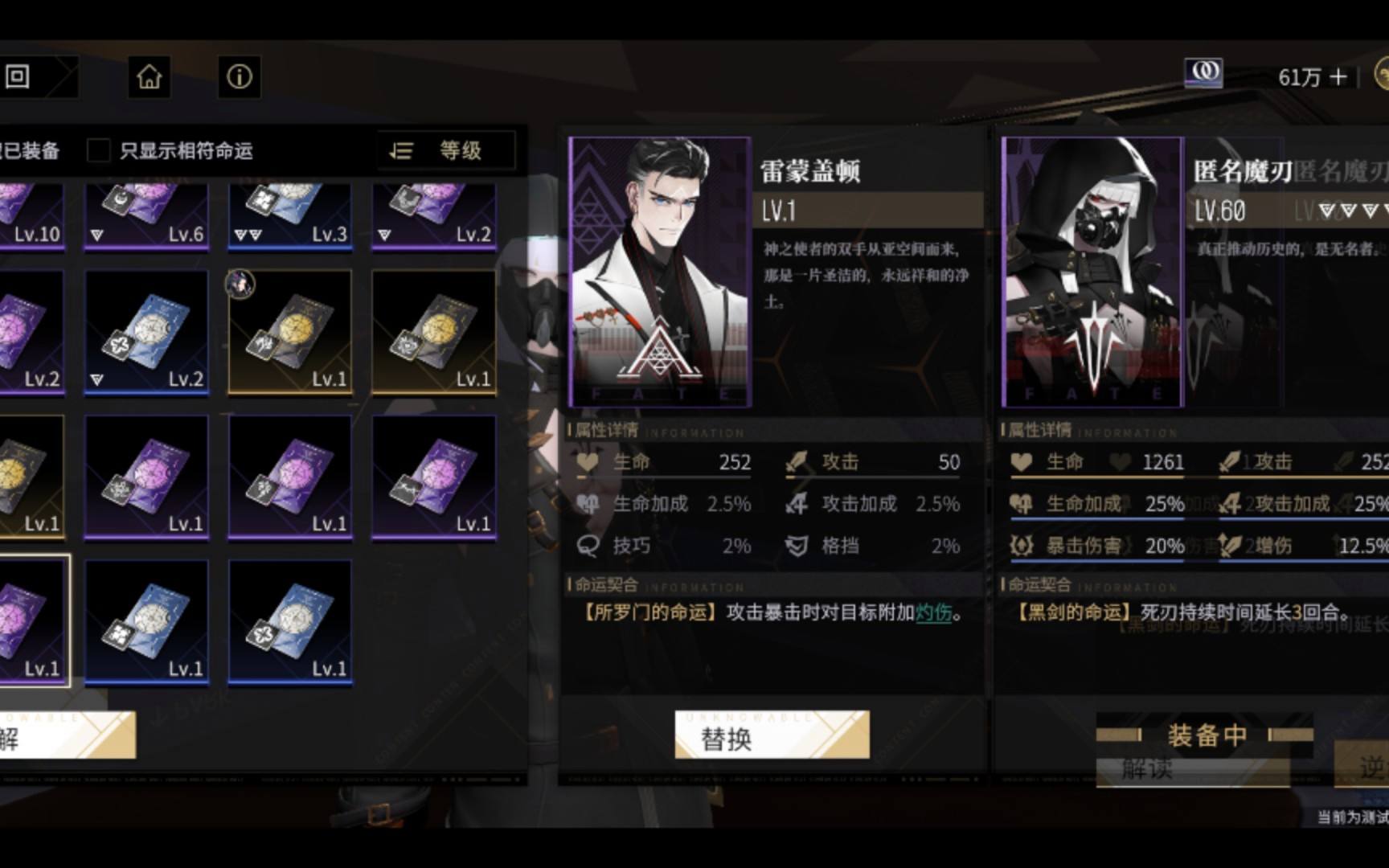Select the gold Lv.1 card without avatar

click(x=434, y=333)
